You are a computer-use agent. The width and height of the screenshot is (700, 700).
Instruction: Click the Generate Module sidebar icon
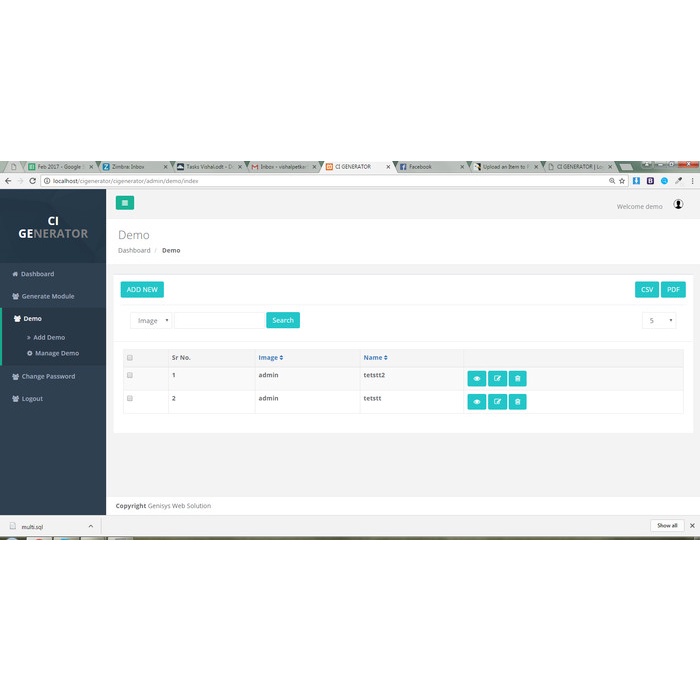click(16, 296)
